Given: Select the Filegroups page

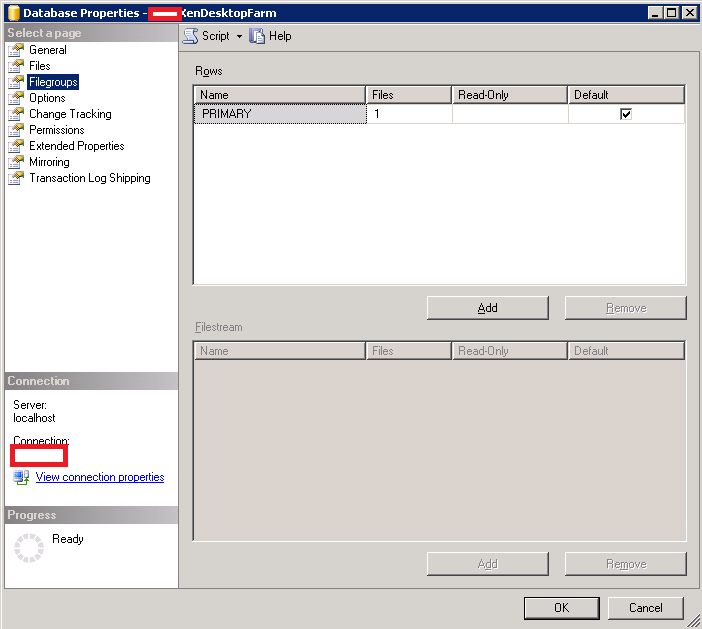Looking at the screenshot, I should coord(53,82).
